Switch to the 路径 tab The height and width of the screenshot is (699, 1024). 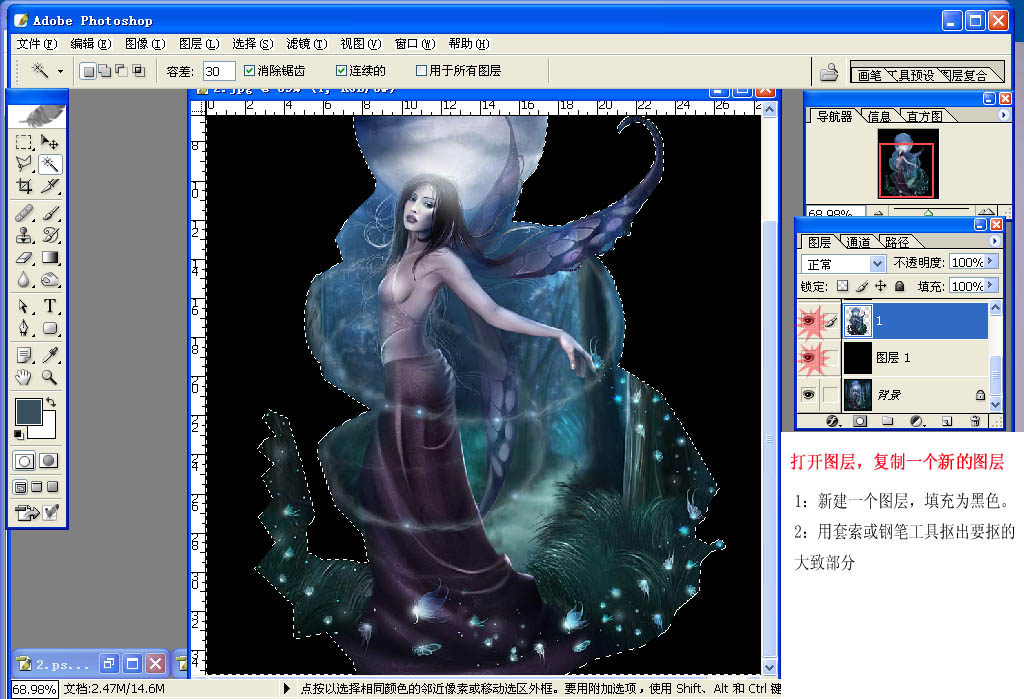tap(897, 242)
